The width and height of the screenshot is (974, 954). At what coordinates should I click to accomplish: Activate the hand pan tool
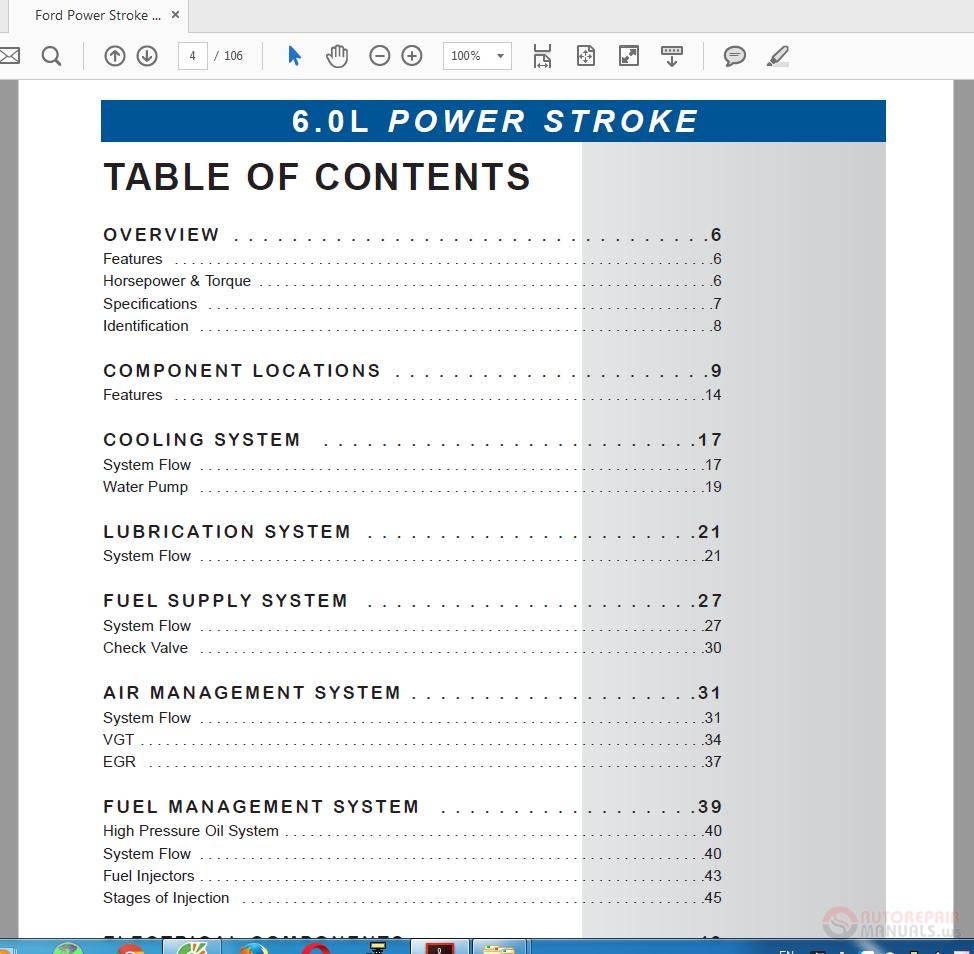[x=337, y=56]
